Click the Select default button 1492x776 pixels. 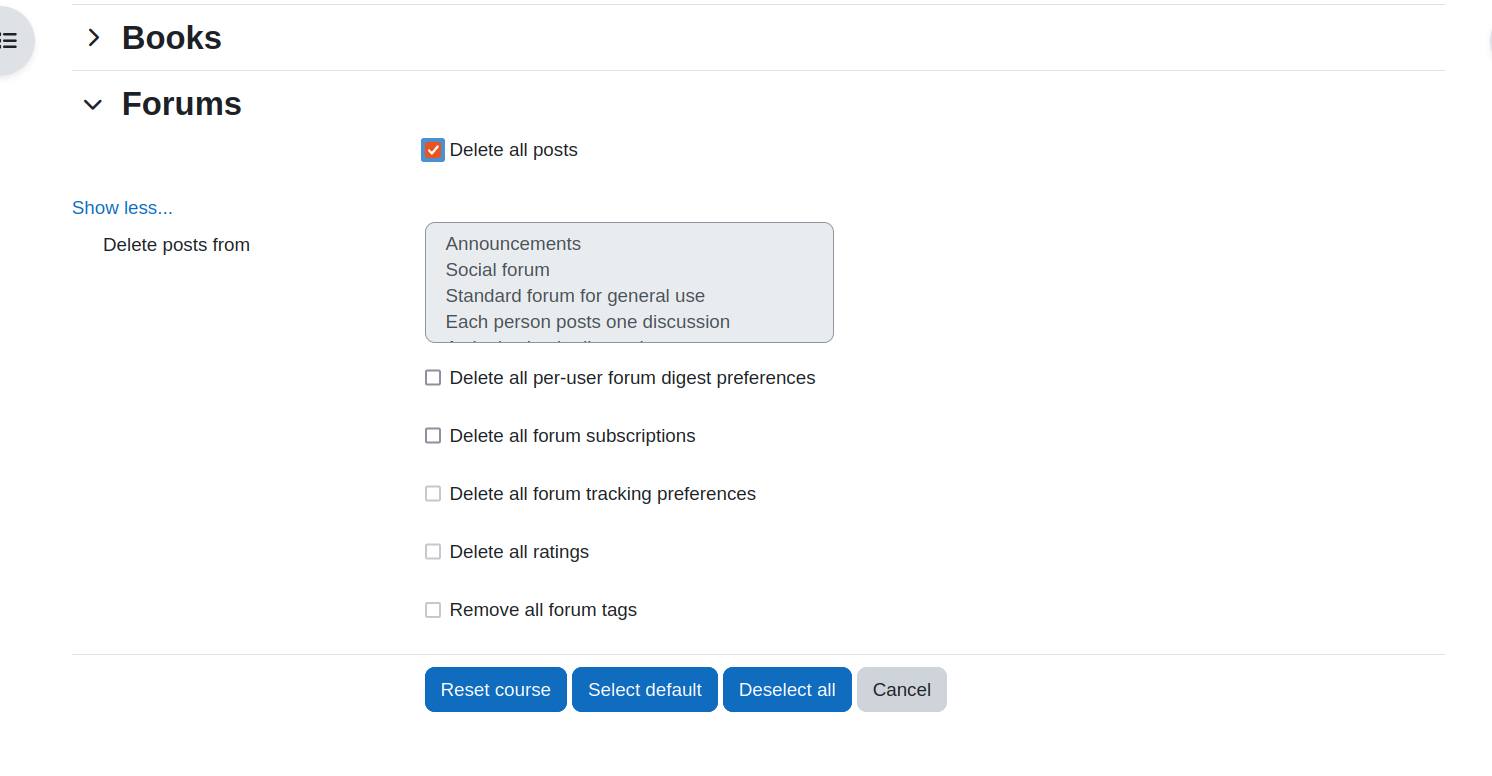[x=645, y=690]
